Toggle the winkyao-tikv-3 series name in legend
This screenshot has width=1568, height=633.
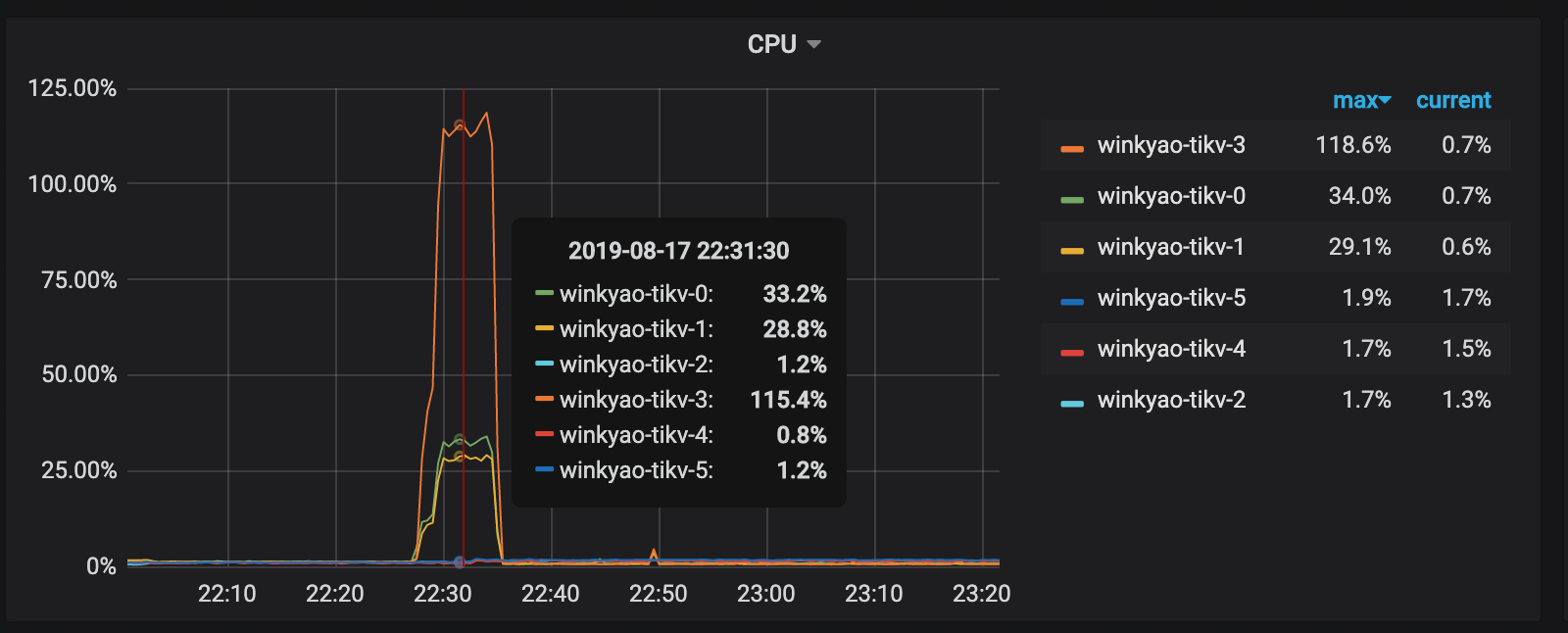[1171, 145]
